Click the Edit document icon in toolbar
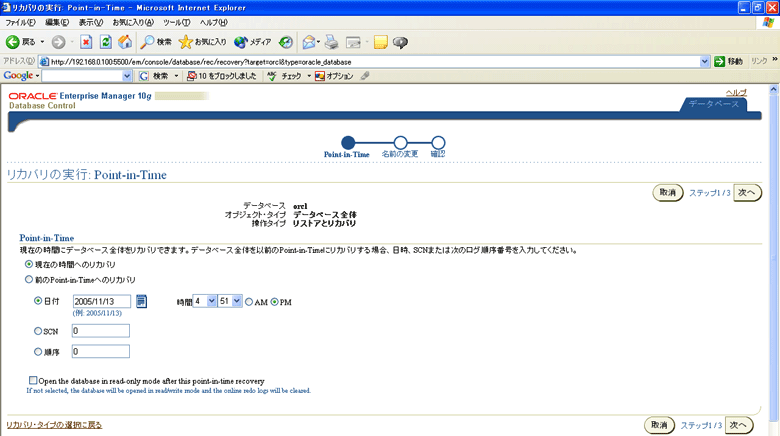 point(353,42)
